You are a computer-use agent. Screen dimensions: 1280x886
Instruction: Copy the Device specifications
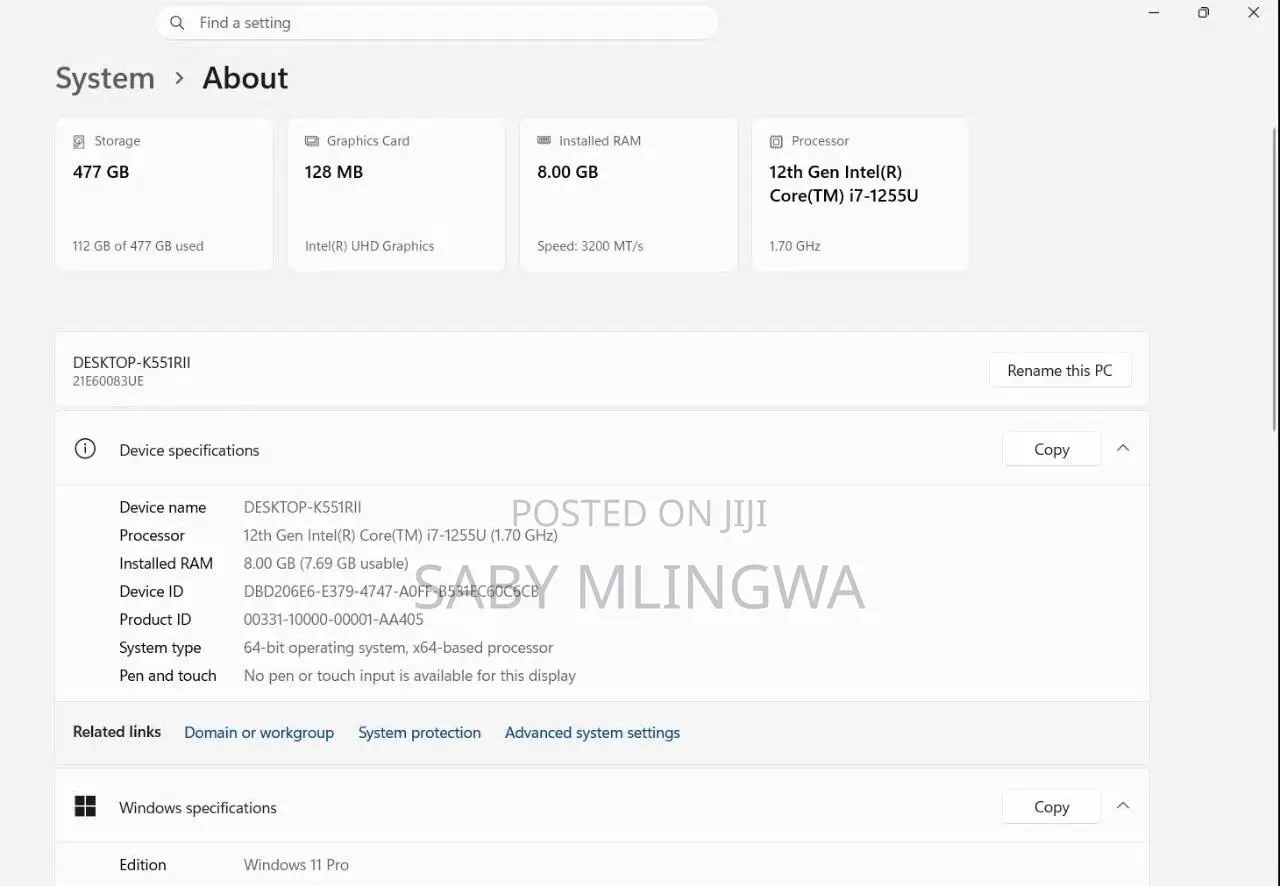1052,450
